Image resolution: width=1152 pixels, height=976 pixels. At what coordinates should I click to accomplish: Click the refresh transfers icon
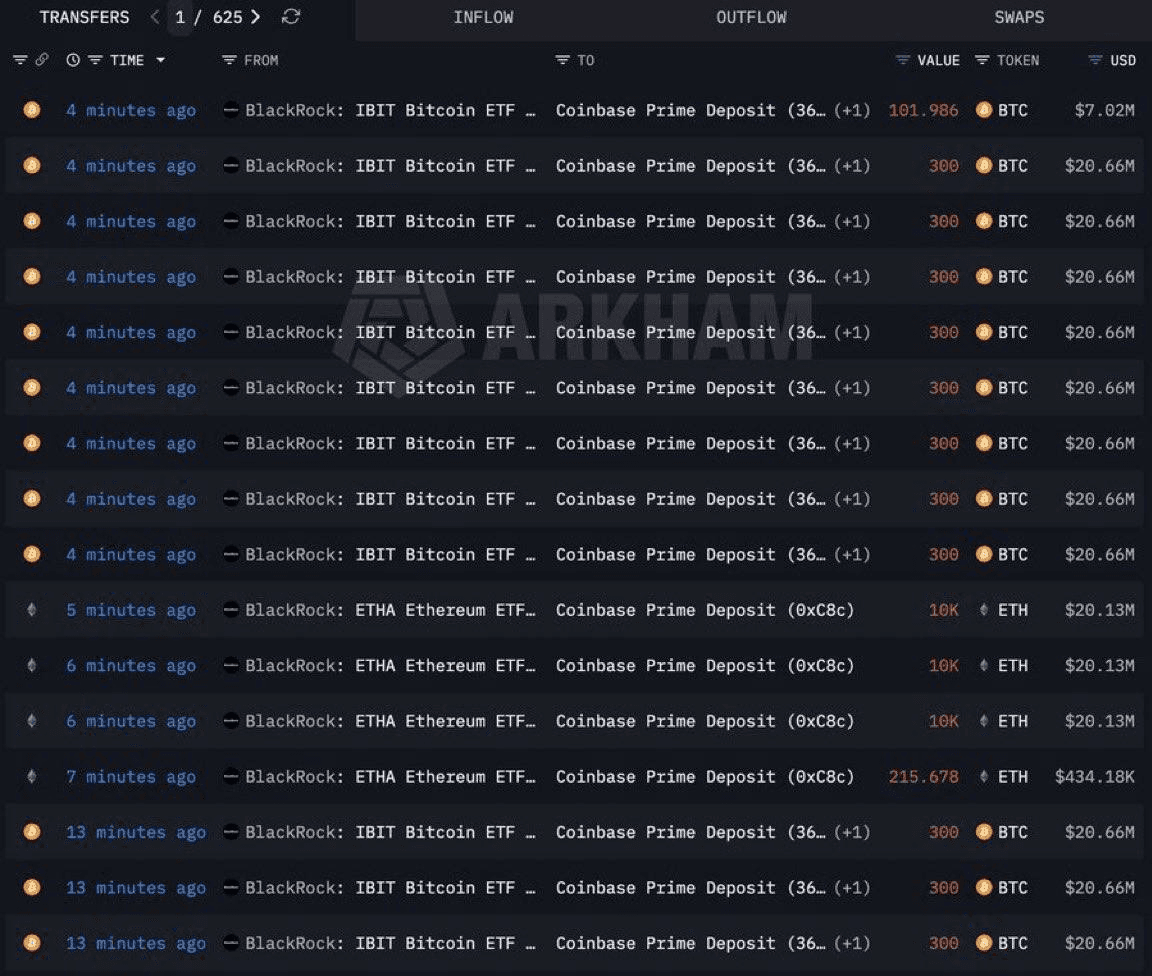pos(291,17)
